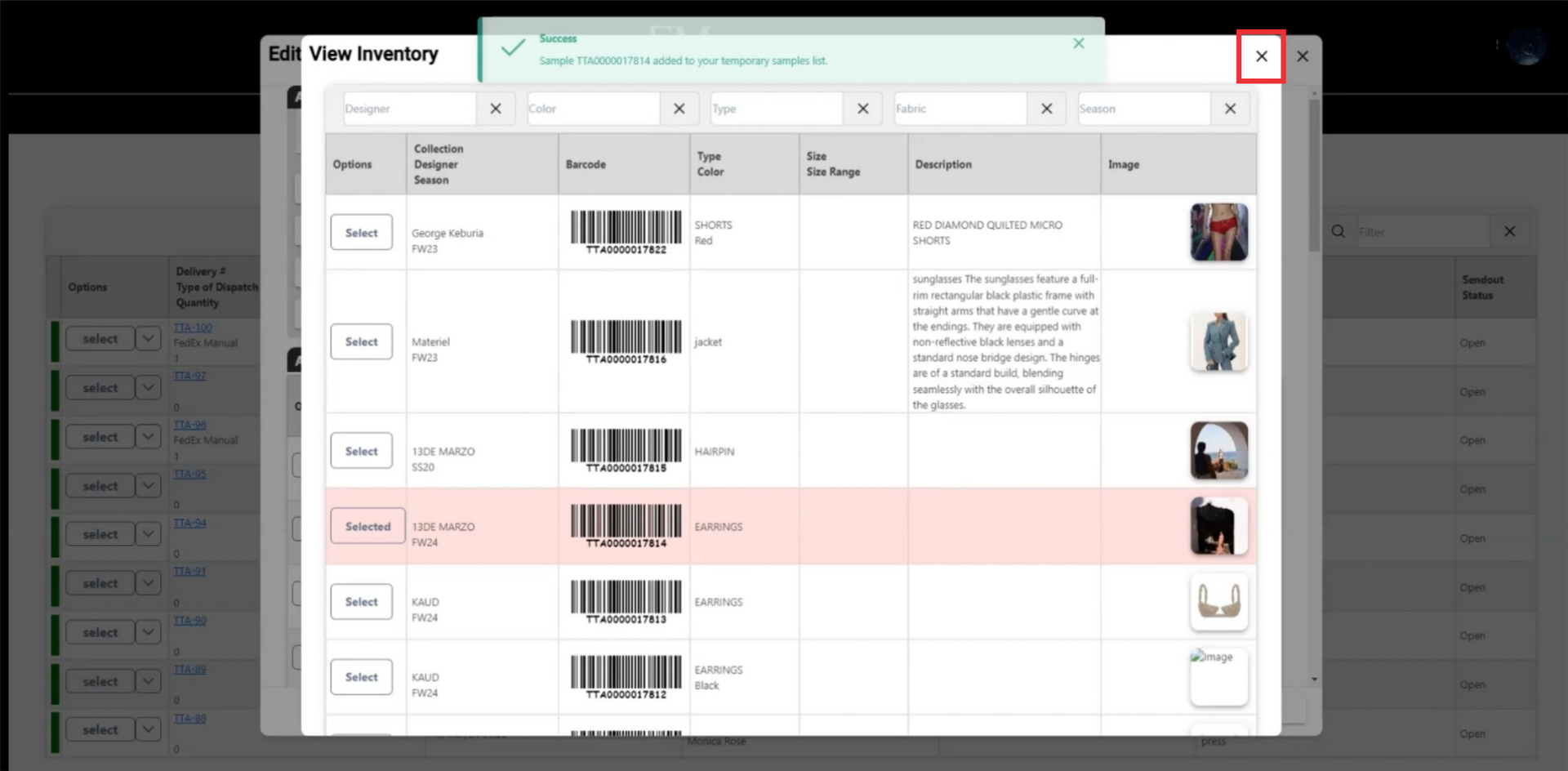Expand select dropdown for TTA-88 row

click(x=148, y=729)
